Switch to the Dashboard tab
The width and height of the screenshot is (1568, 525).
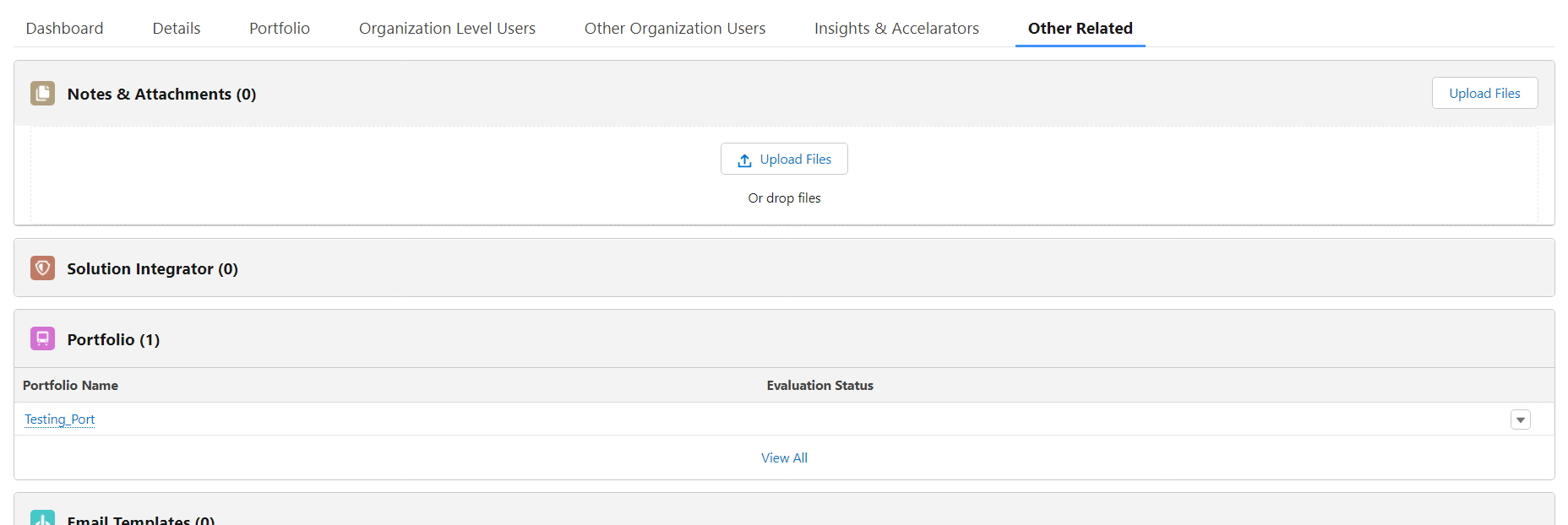(x=64, y=29)
